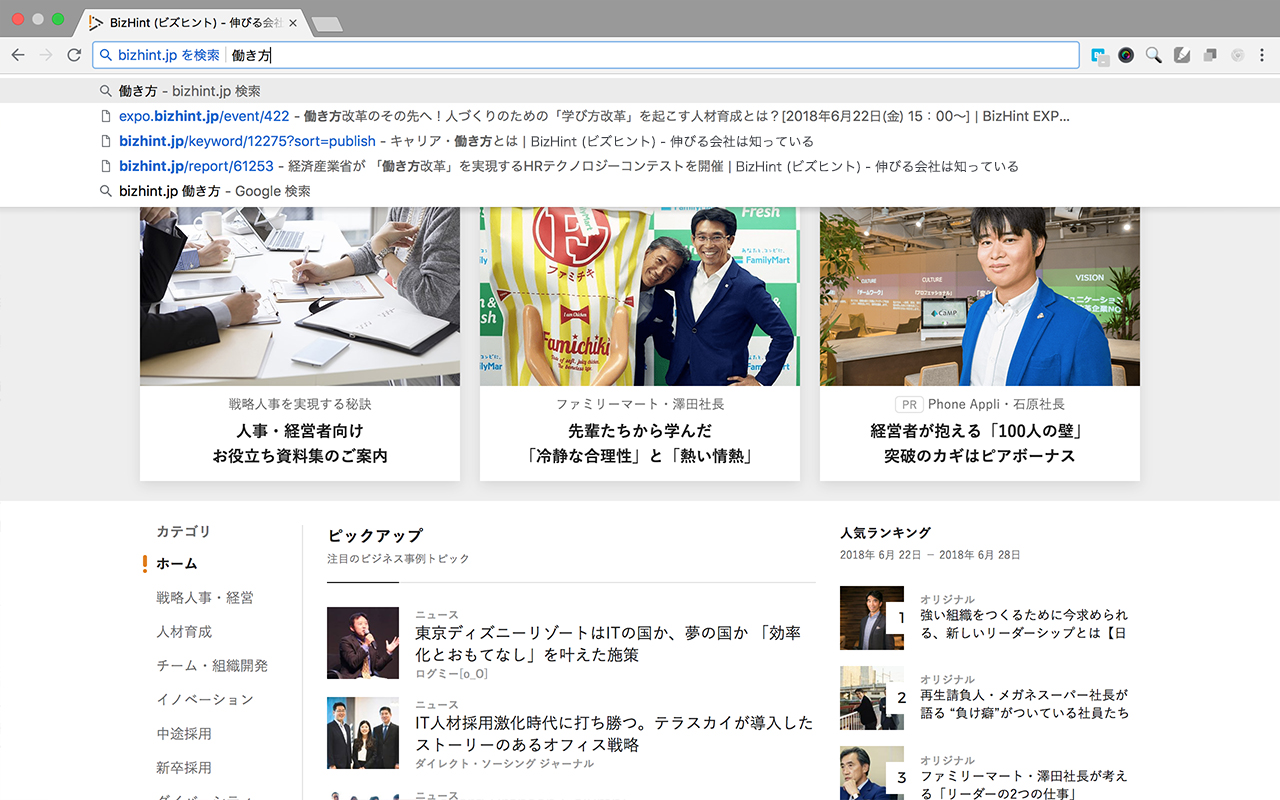Click the PR badge on Phone Appli card
Image resolution: width=1280 pixels, height=800 pixels.
coord(908,404)
